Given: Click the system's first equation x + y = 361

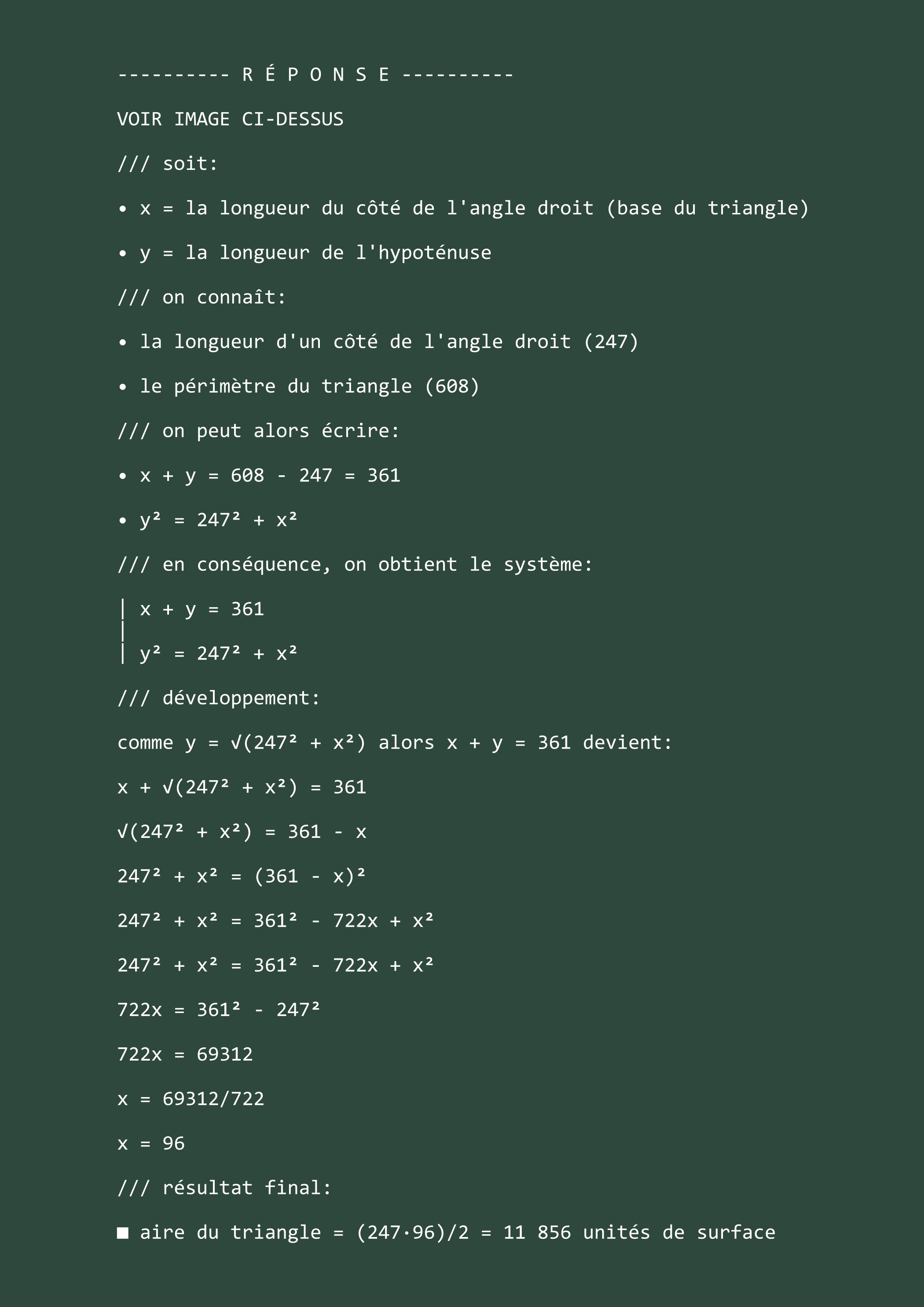Looking at the screenshot, I should [x=202, y=609].
